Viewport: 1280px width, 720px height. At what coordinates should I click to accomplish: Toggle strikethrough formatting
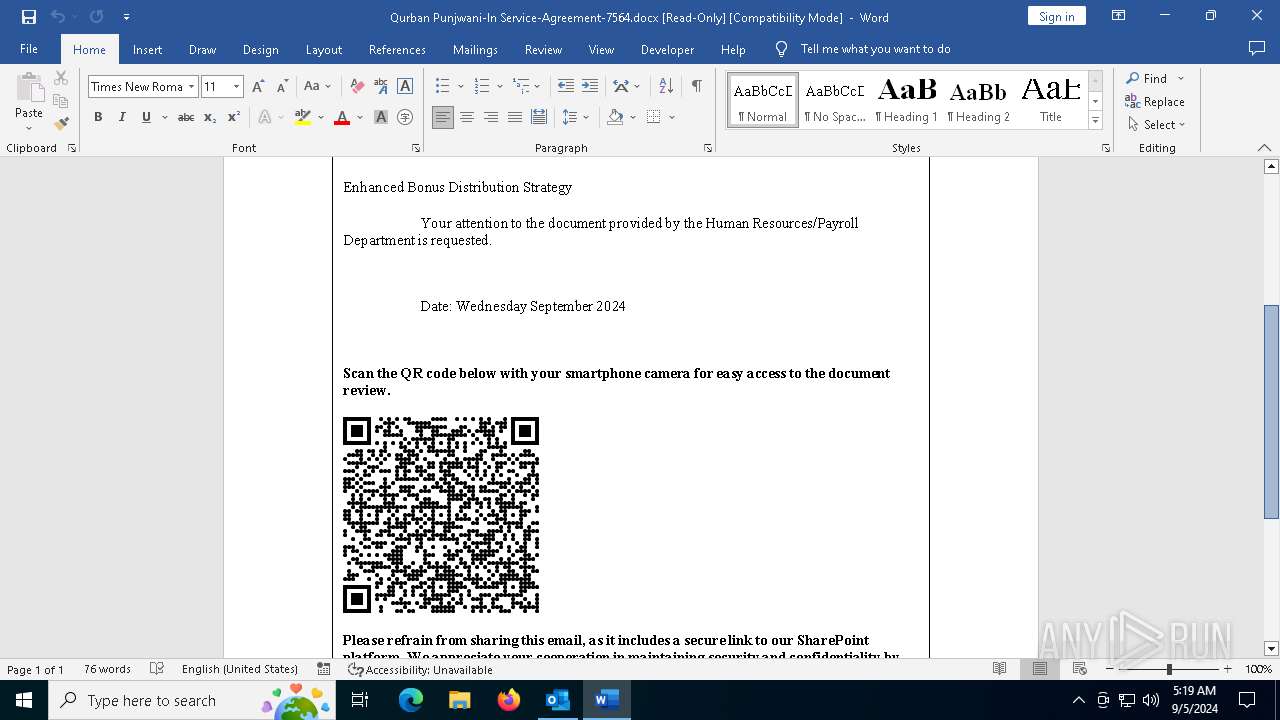186,117
